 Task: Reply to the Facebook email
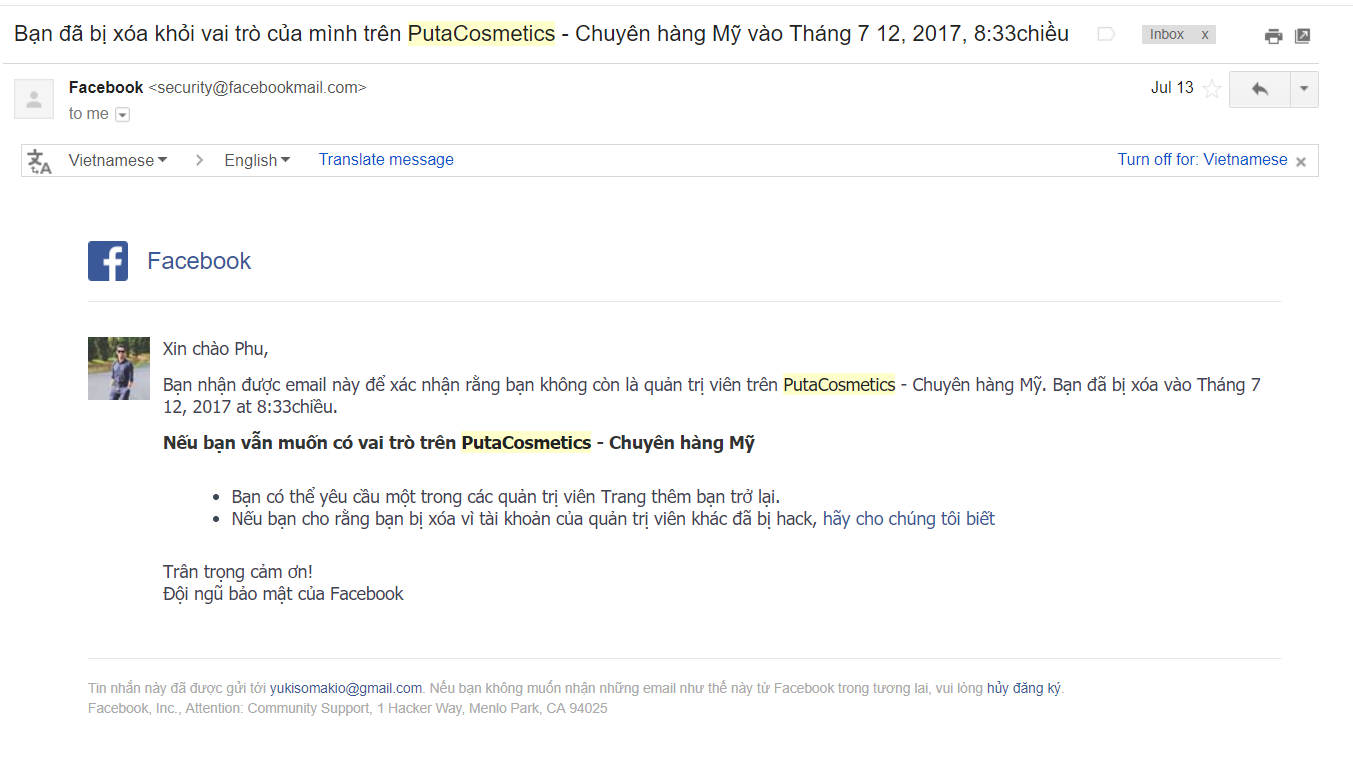(x=1260, y=89)
